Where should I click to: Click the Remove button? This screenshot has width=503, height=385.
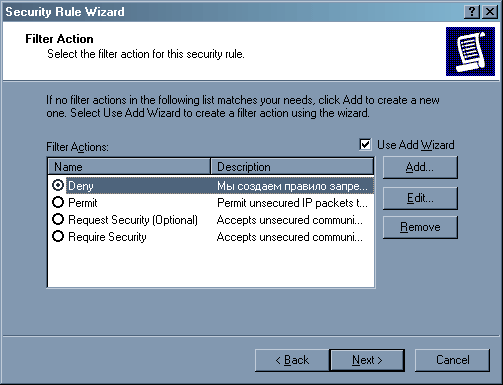420,227
